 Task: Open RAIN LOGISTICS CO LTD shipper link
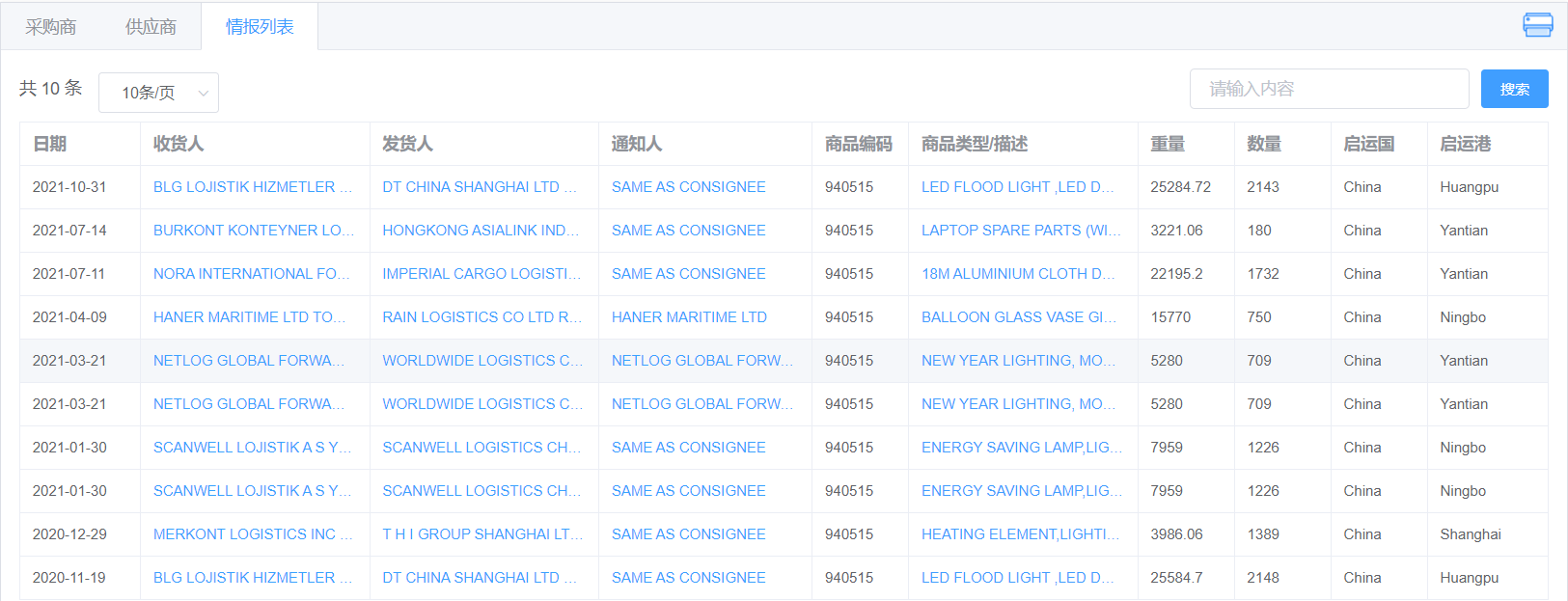click(x=482, y=317)
